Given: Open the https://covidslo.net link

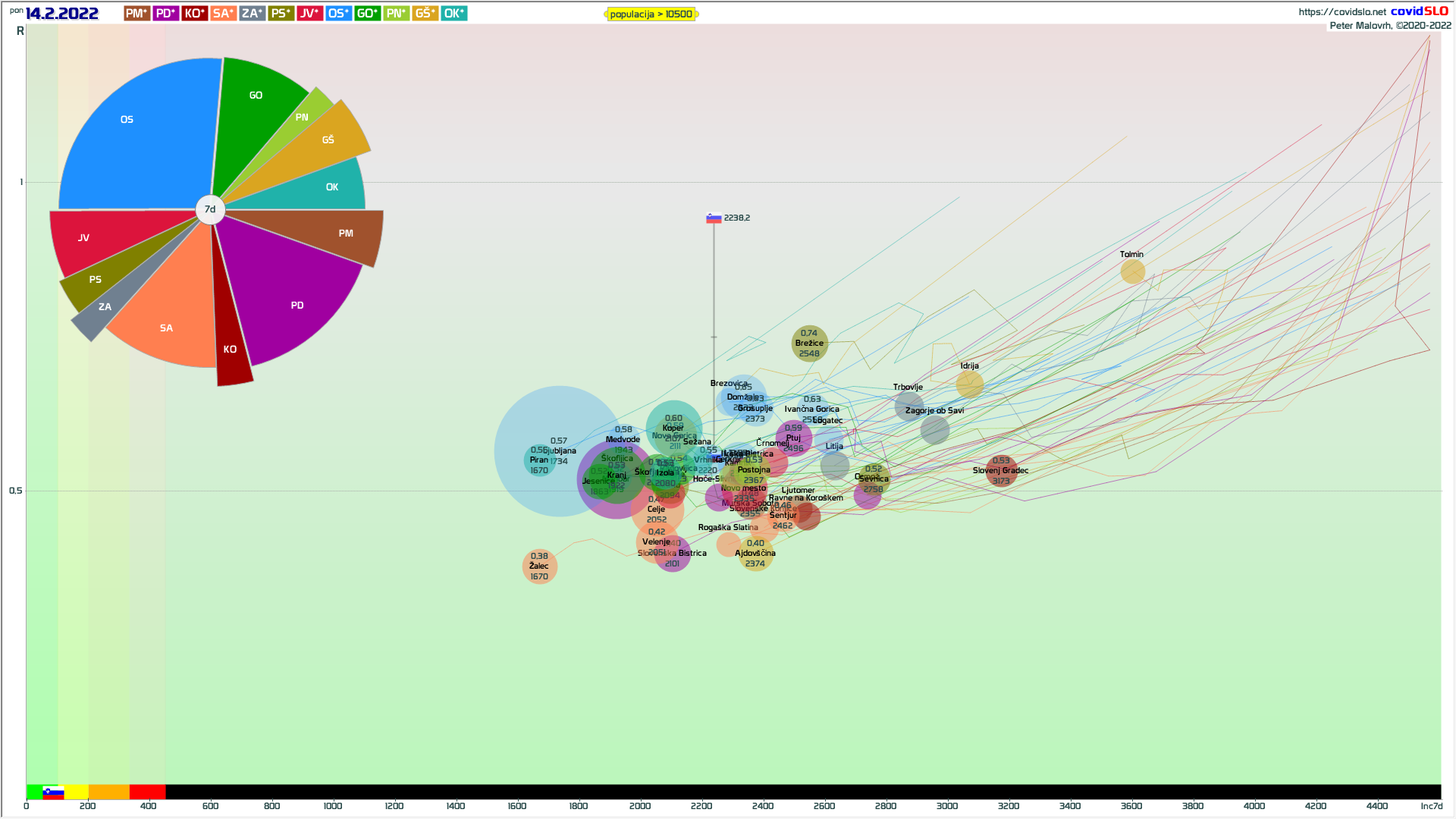Looking at the screenshot, I should pos(1341,11).
